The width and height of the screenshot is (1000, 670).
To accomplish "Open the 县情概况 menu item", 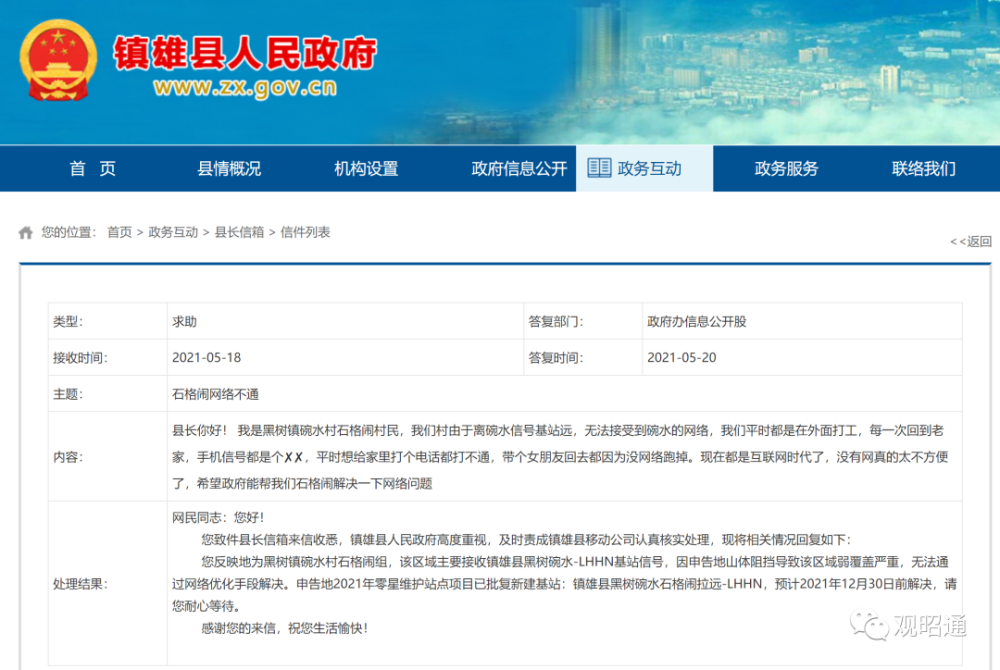I will tap(229, 168).
